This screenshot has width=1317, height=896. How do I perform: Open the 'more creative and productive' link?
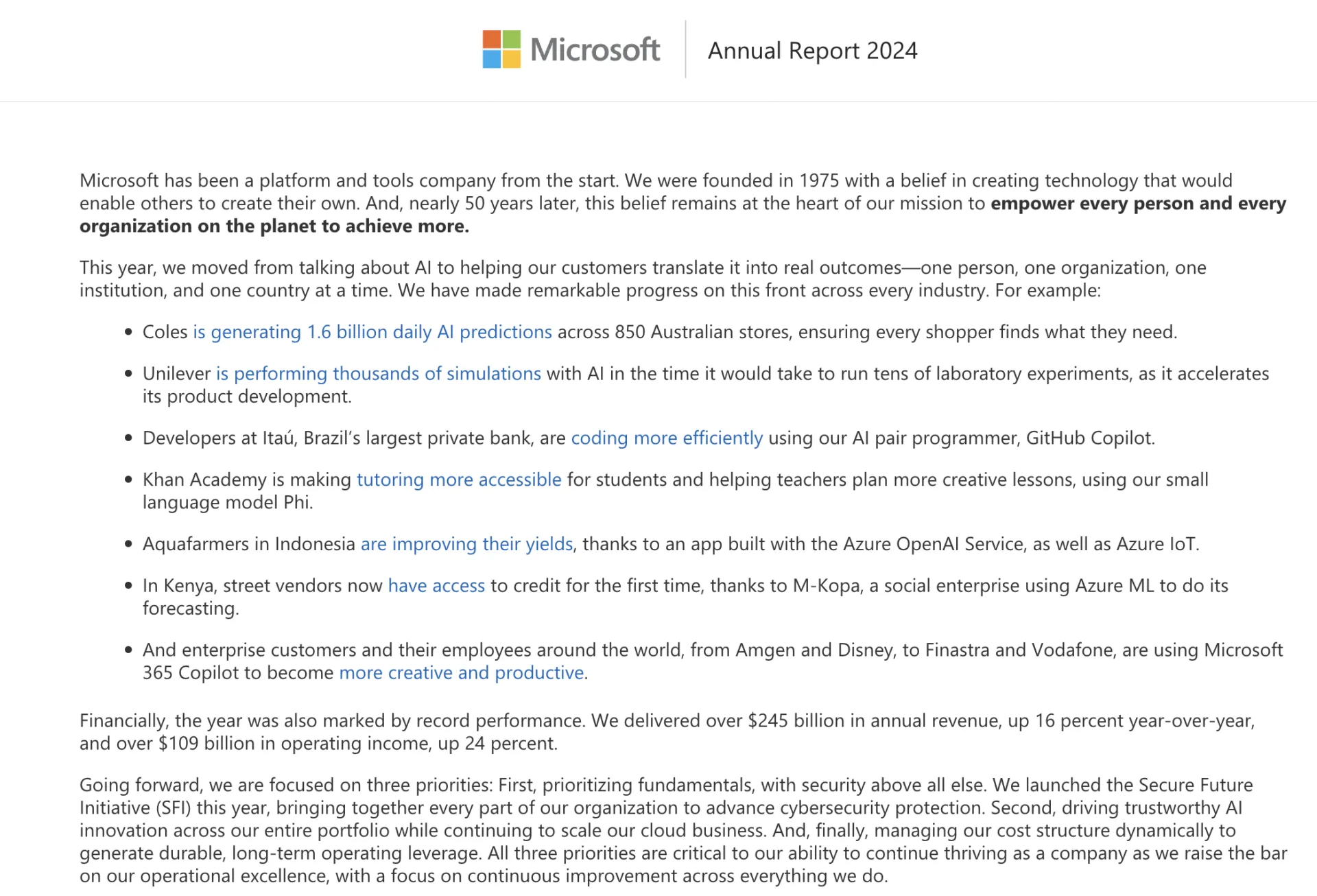462,673
